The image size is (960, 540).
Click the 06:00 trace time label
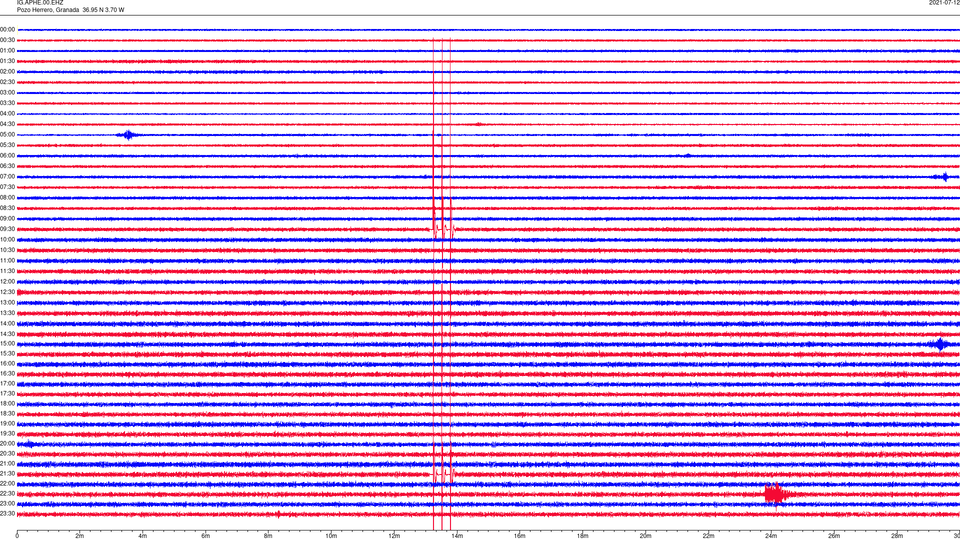(7, 156)
